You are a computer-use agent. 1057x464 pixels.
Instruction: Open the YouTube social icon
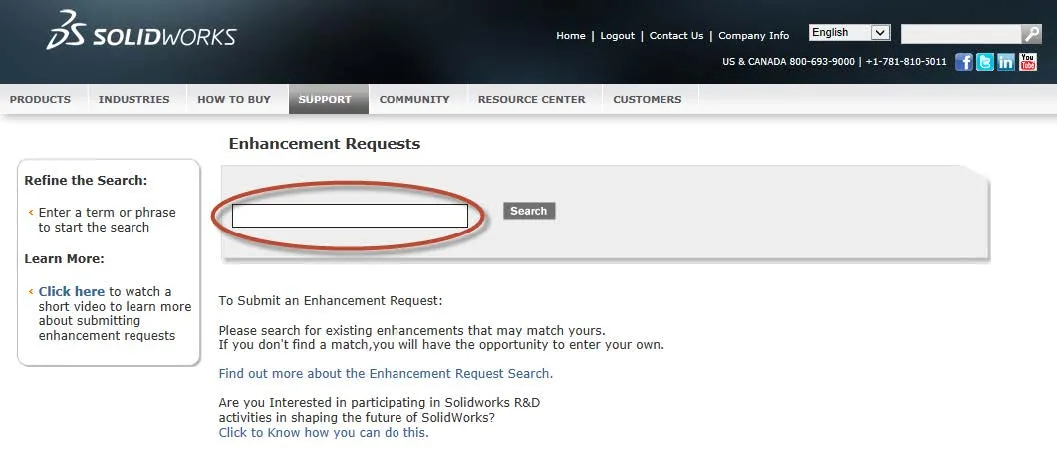(1027, 62)
